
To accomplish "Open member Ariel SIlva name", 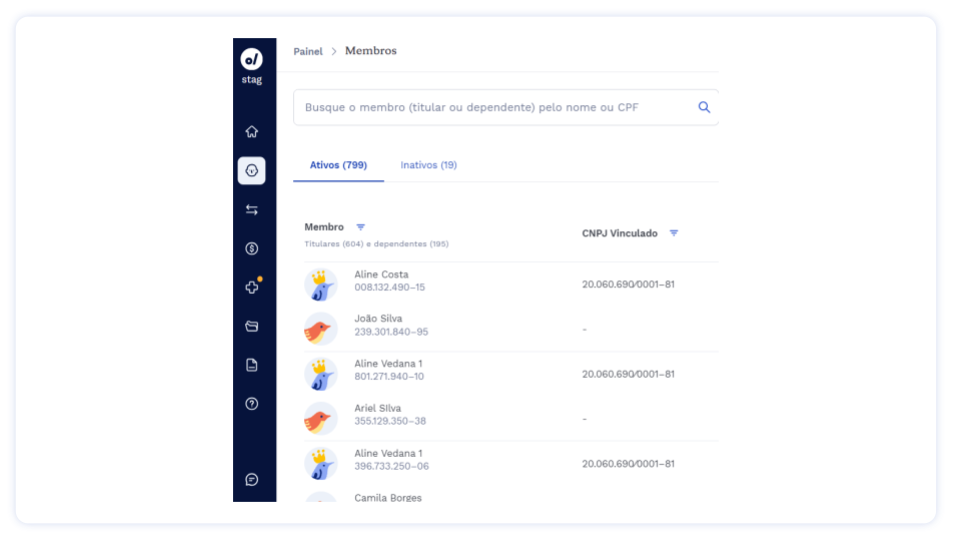I will [x=378, y=408].
